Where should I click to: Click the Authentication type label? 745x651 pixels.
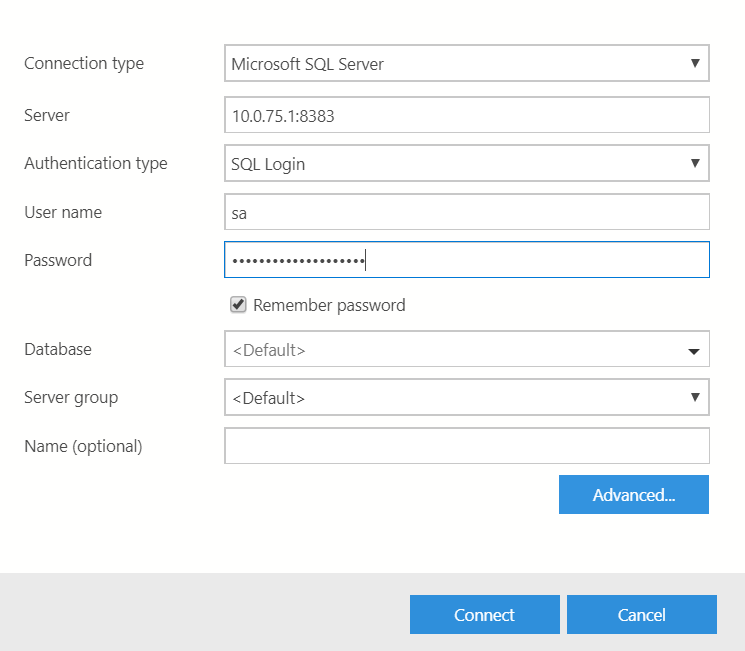(x=96, y=163)
